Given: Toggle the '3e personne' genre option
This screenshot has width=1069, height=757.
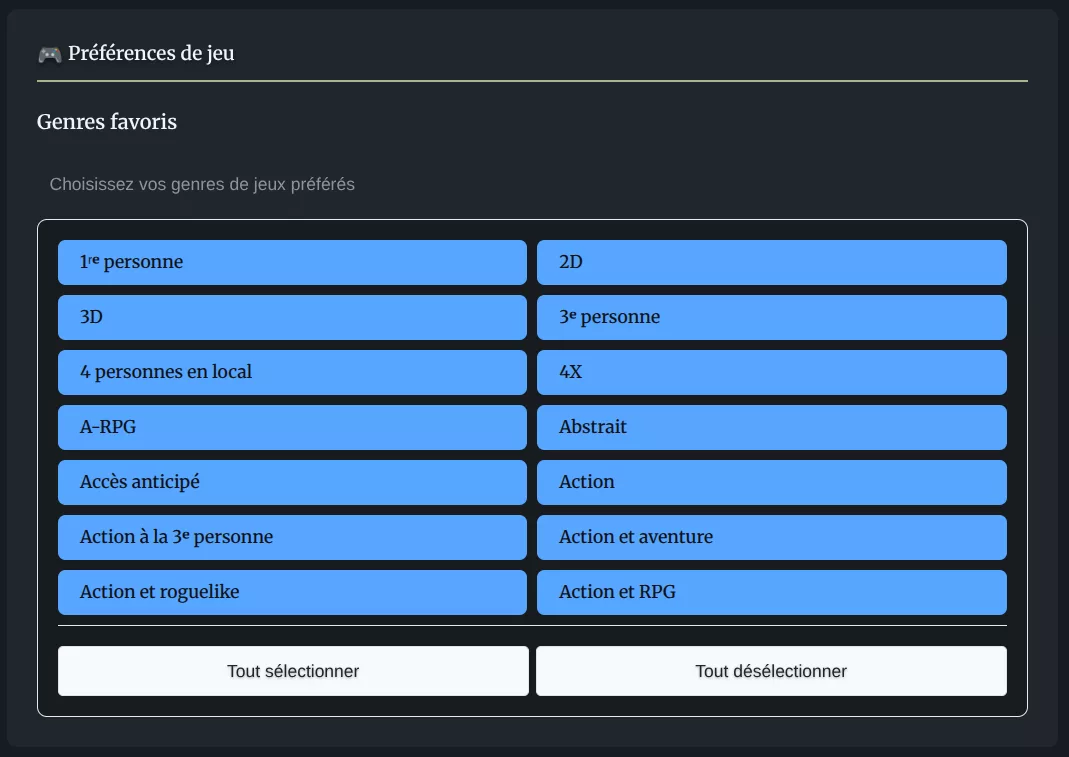Looking at the screenshot, I should [x=771, y=317].
